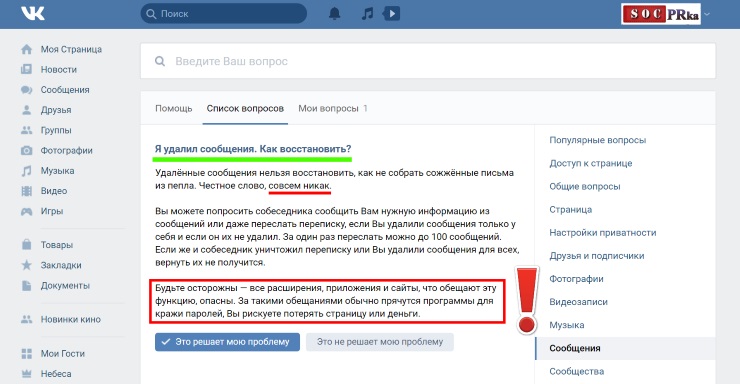740x384 pixels.
Task: Open question Я удалил сообщения. Как восстановить?
Action: pos(253,149)
